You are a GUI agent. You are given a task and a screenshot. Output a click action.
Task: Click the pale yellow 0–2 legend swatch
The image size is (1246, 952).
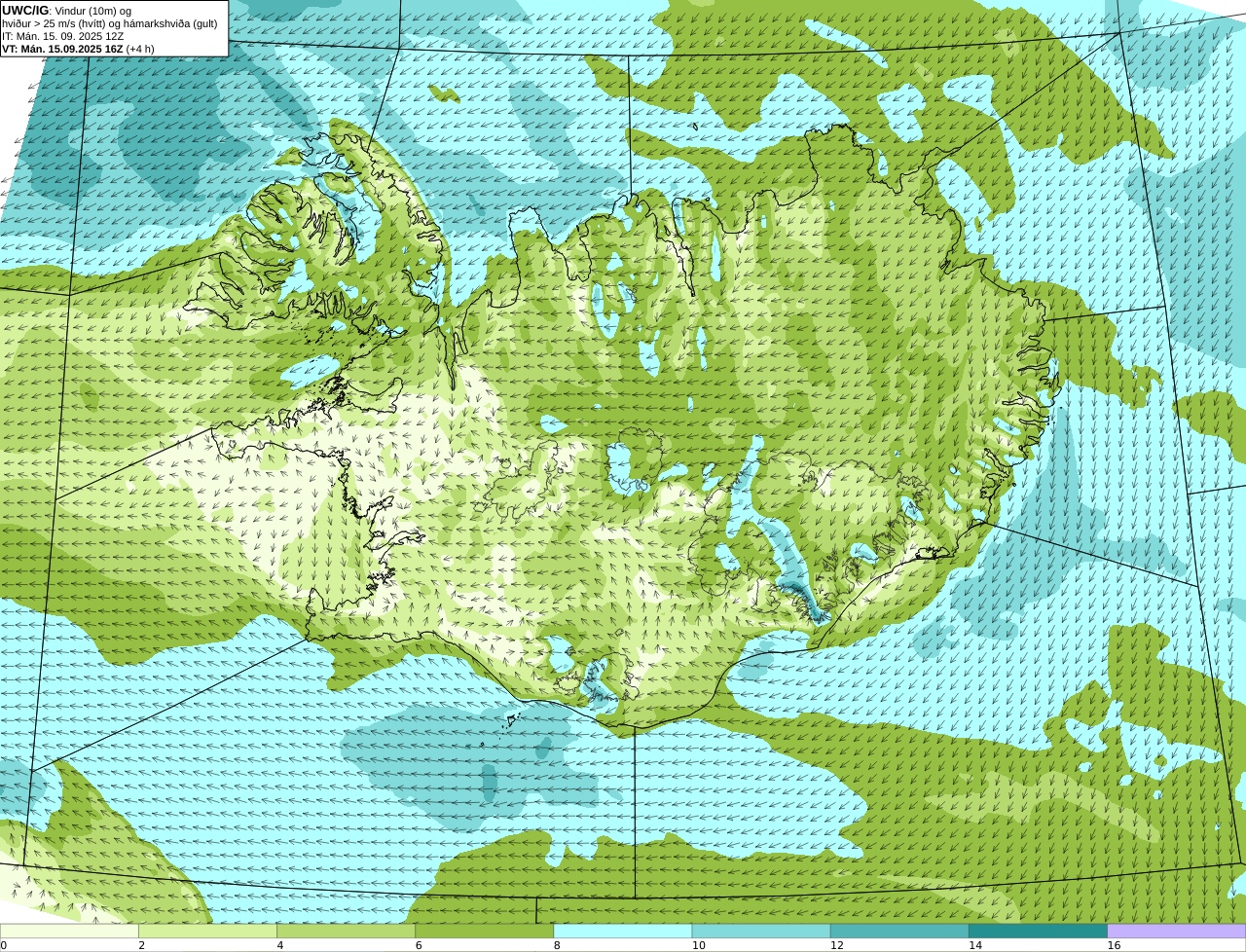pyautogui.click(x=69, y=931)
